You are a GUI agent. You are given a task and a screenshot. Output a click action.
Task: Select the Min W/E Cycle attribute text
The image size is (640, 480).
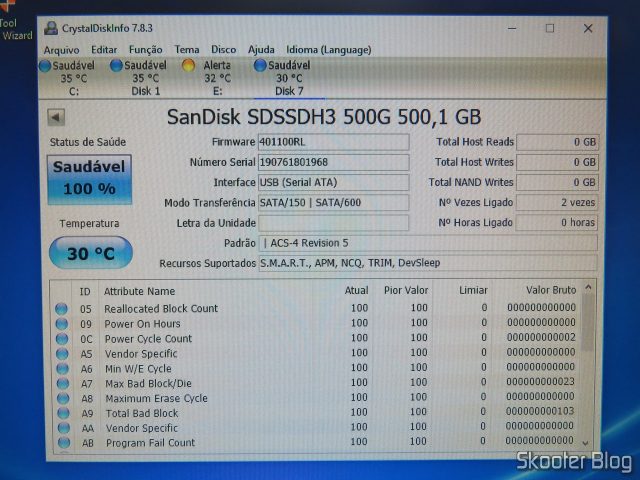click(x=138, y=369)
